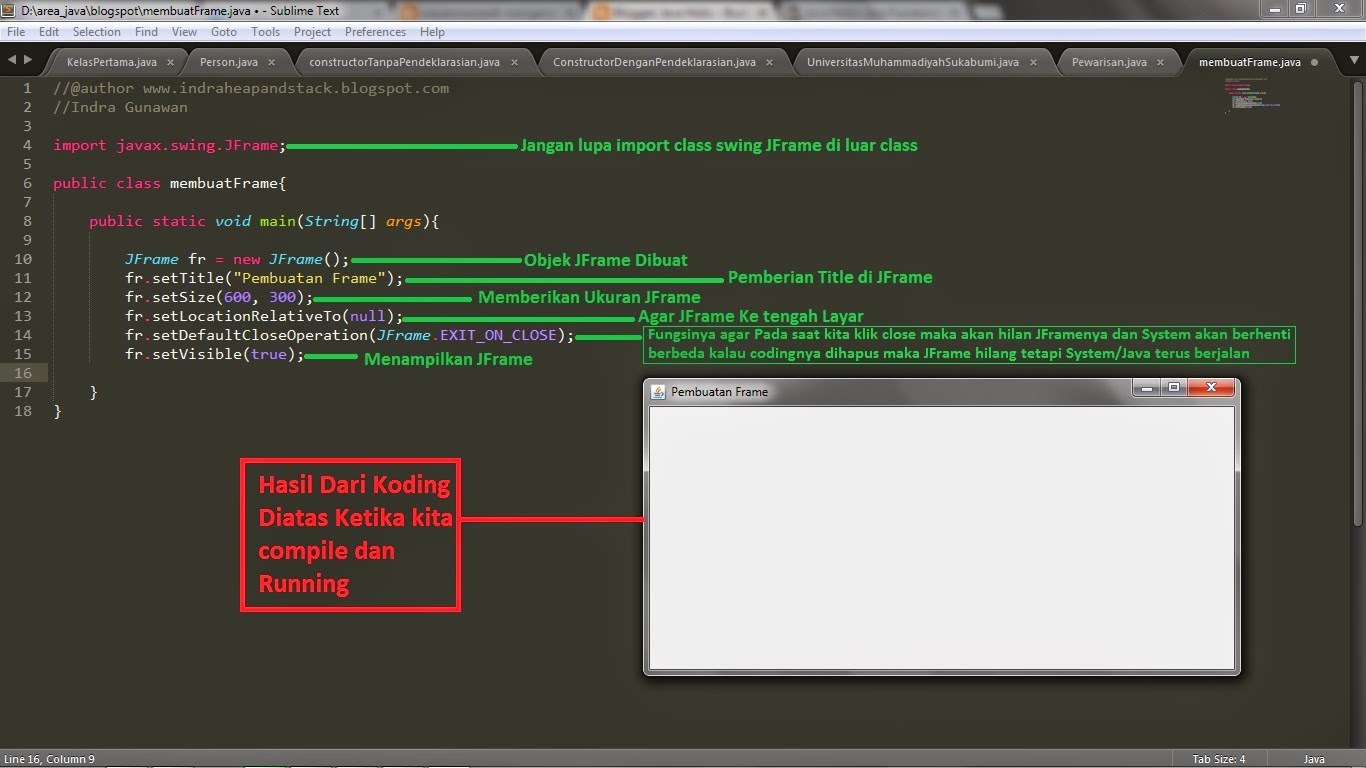The width and height of the screenshot is (1366, 768).
Task: Select the membuatFrame.java tab
Action: [x=1250, y=62]
